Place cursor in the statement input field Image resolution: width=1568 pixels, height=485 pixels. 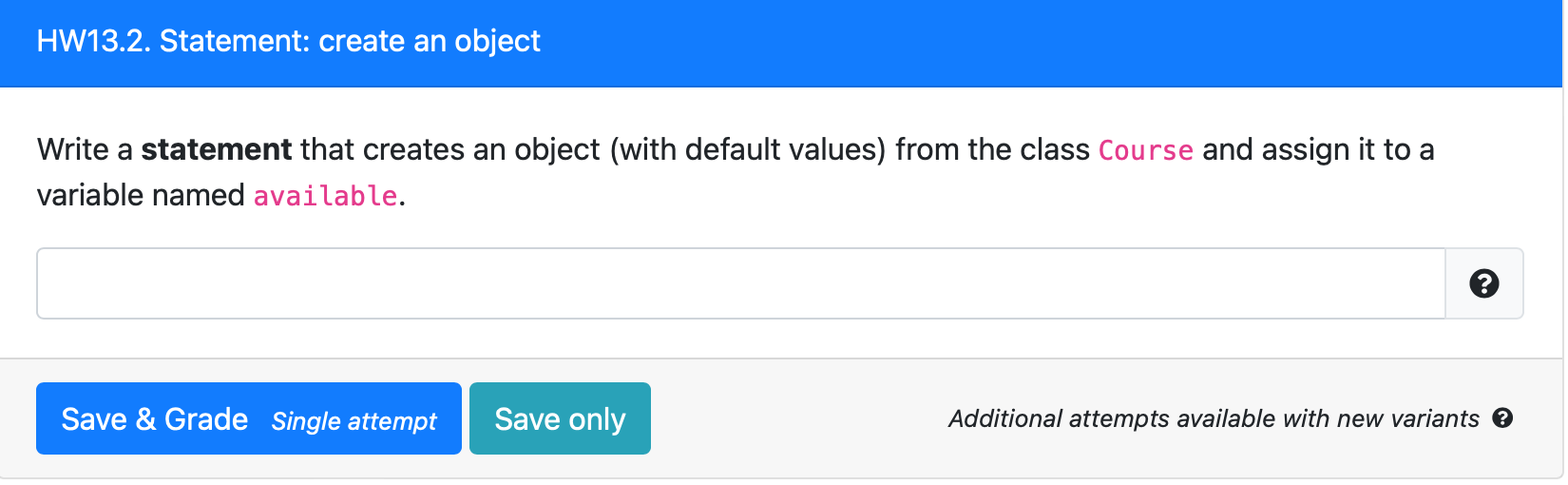741,283
